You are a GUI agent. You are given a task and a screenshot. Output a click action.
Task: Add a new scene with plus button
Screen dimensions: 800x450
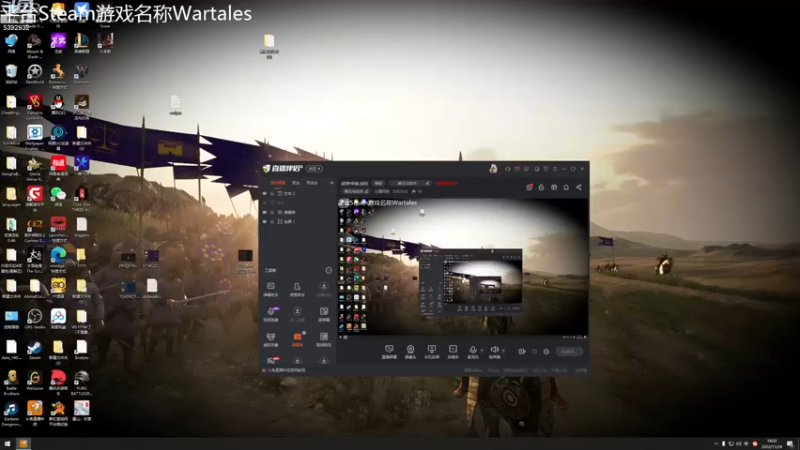[x=332, y=183]
